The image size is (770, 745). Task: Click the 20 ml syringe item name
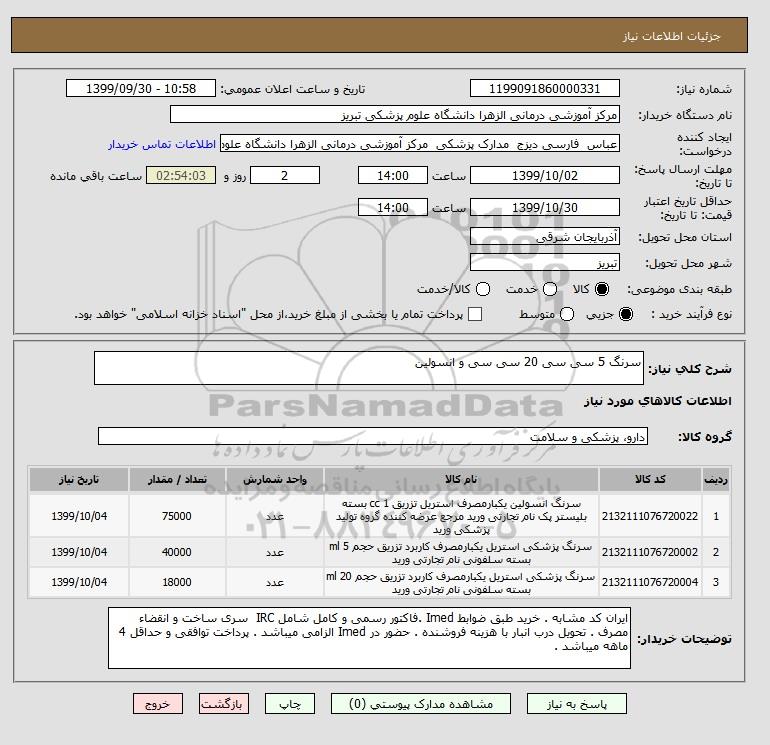(x=461, y=583)
